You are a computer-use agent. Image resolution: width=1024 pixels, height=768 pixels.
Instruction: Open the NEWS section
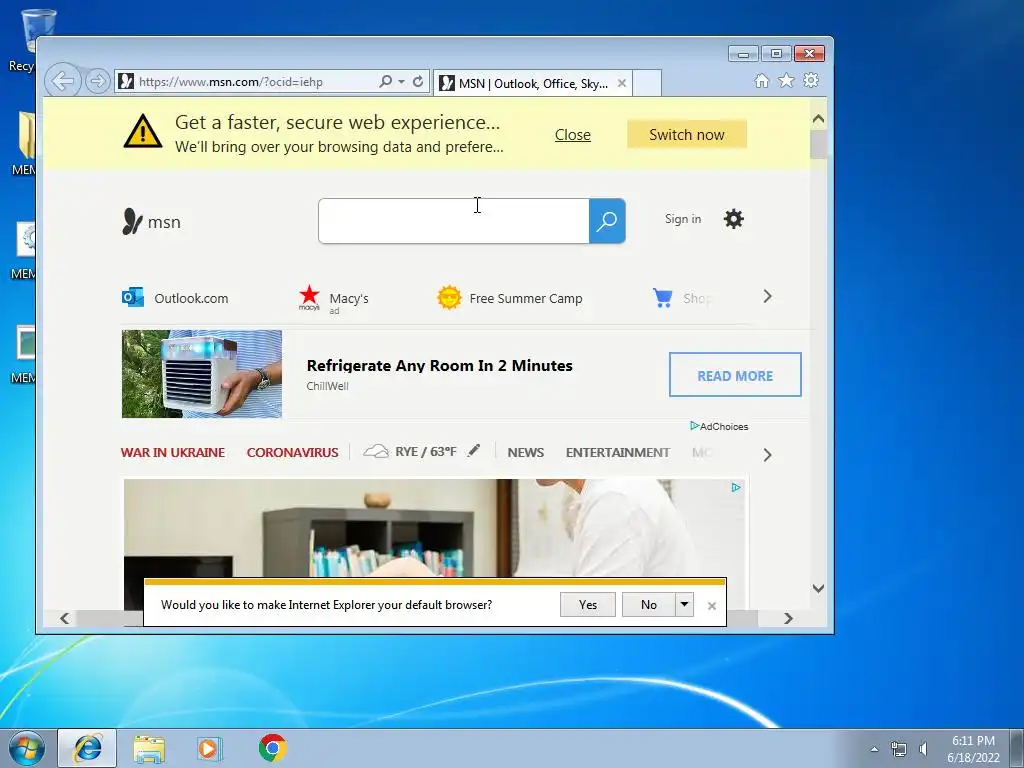click(526, 453)
